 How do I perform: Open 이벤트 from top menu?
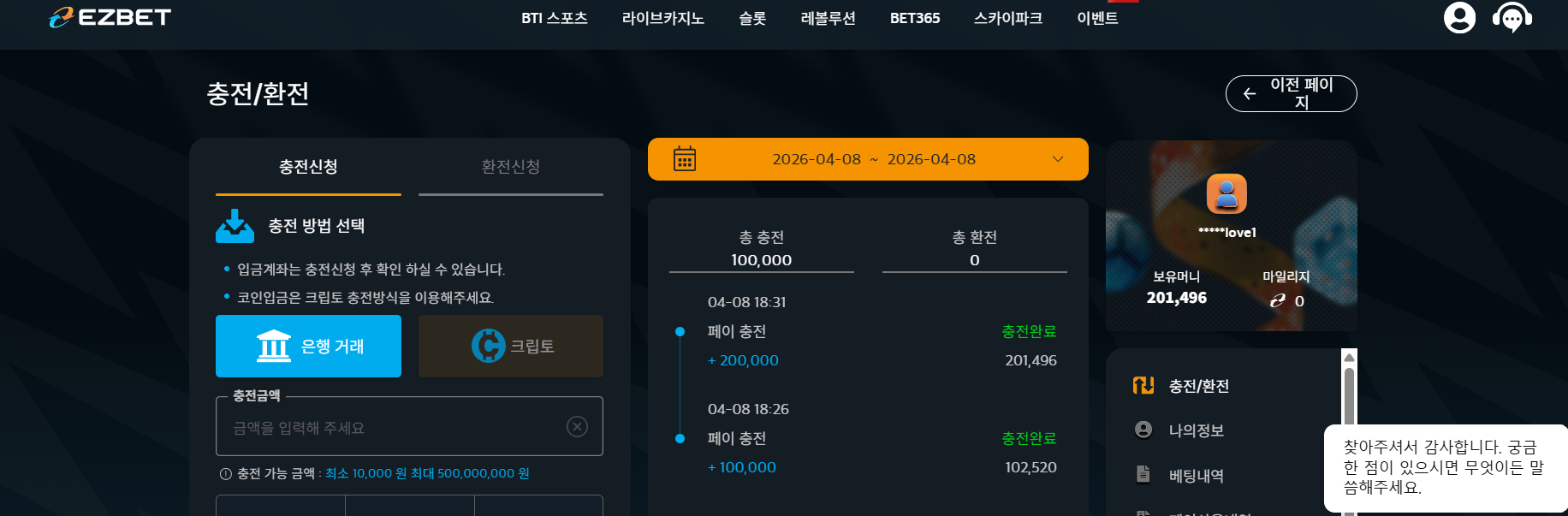click(x=1097, y=18)
